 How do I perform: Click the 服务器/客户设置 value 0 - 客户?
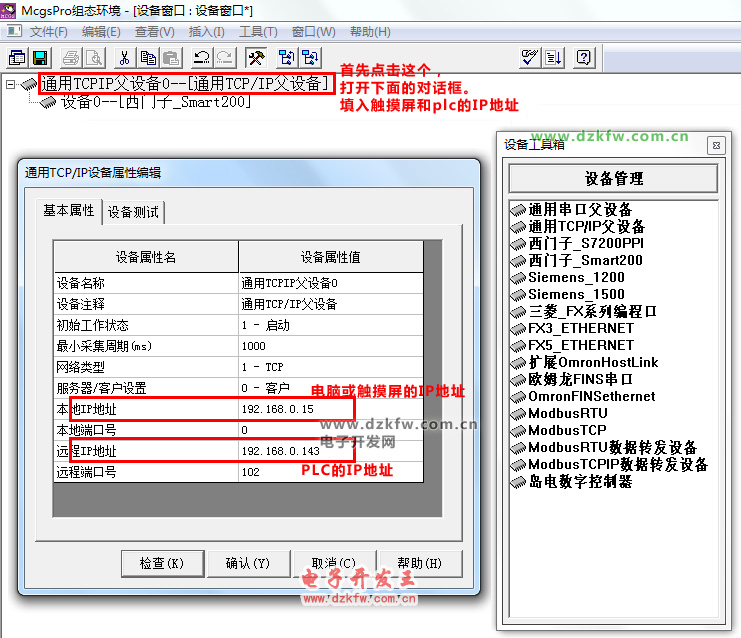coord(330,388)
